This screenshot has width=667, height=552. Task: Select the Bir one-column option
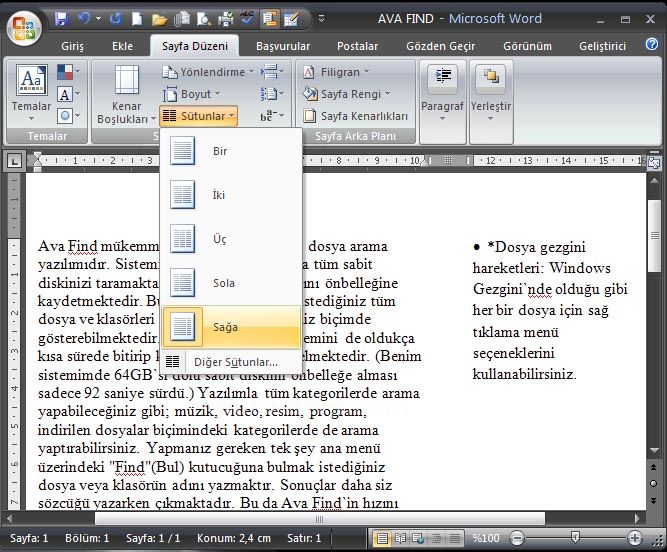pyautogui.click(x=231, y=151)
